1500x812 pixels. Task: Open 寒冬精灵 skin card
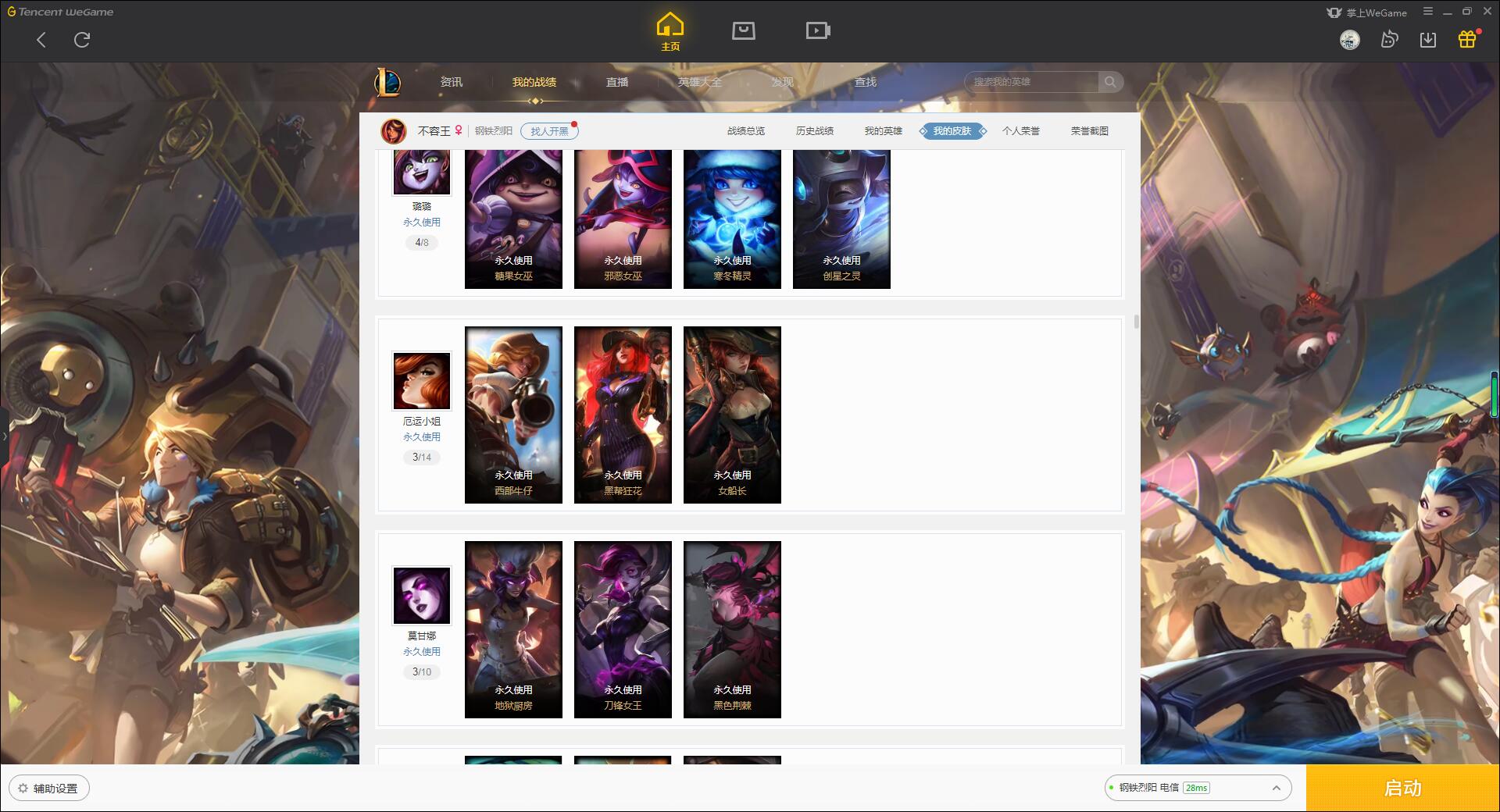[732, 219]
